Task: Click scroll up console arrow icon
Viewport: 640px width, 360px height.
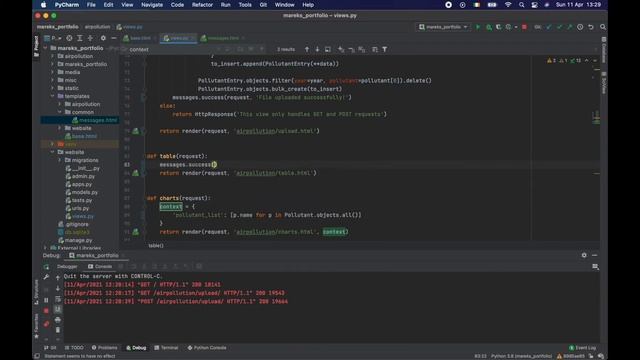Action: 58,277
